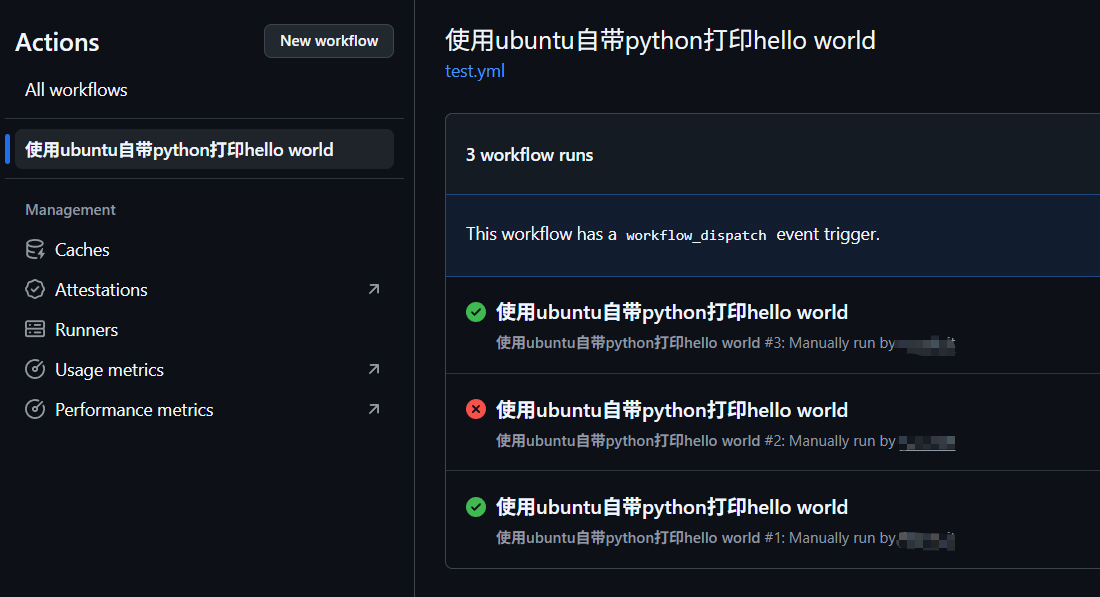The height and width of the screenshot is (597, 1100).
Task: Click the Runners server icon
Action: [x=35, y=330]
